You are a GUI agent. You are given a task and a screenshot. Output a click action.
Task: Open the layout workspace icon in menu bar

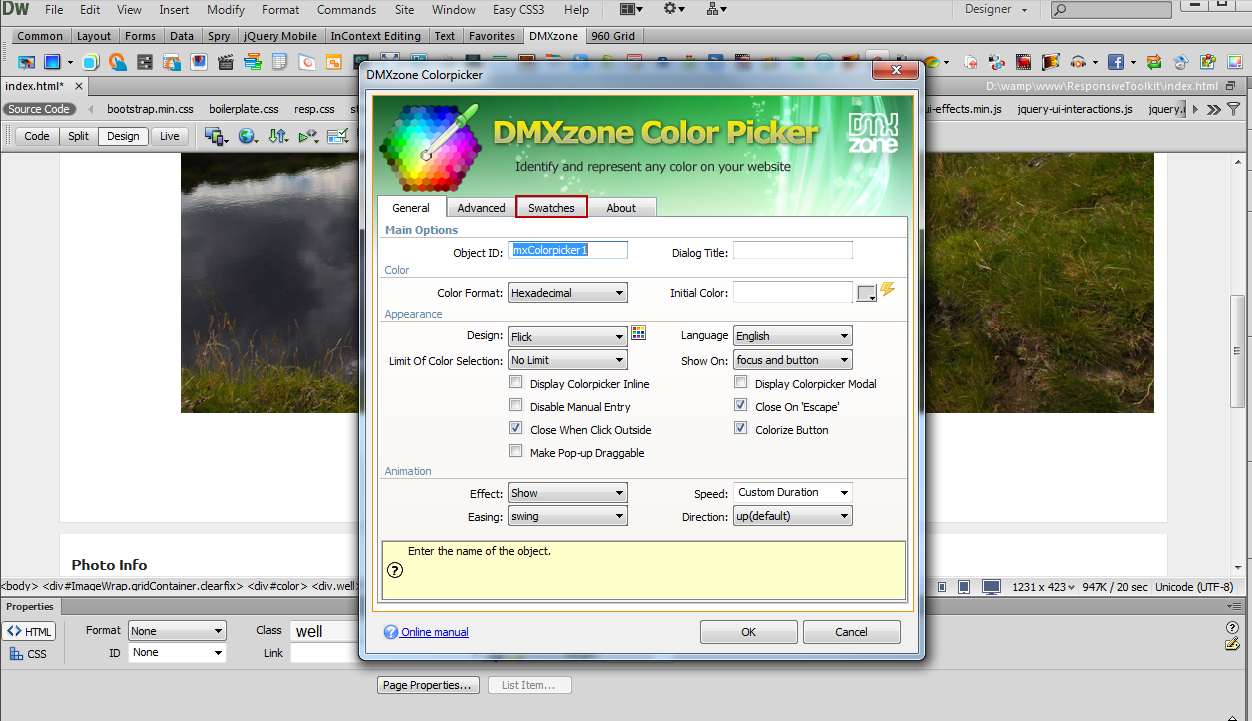(x=631, y=9)
